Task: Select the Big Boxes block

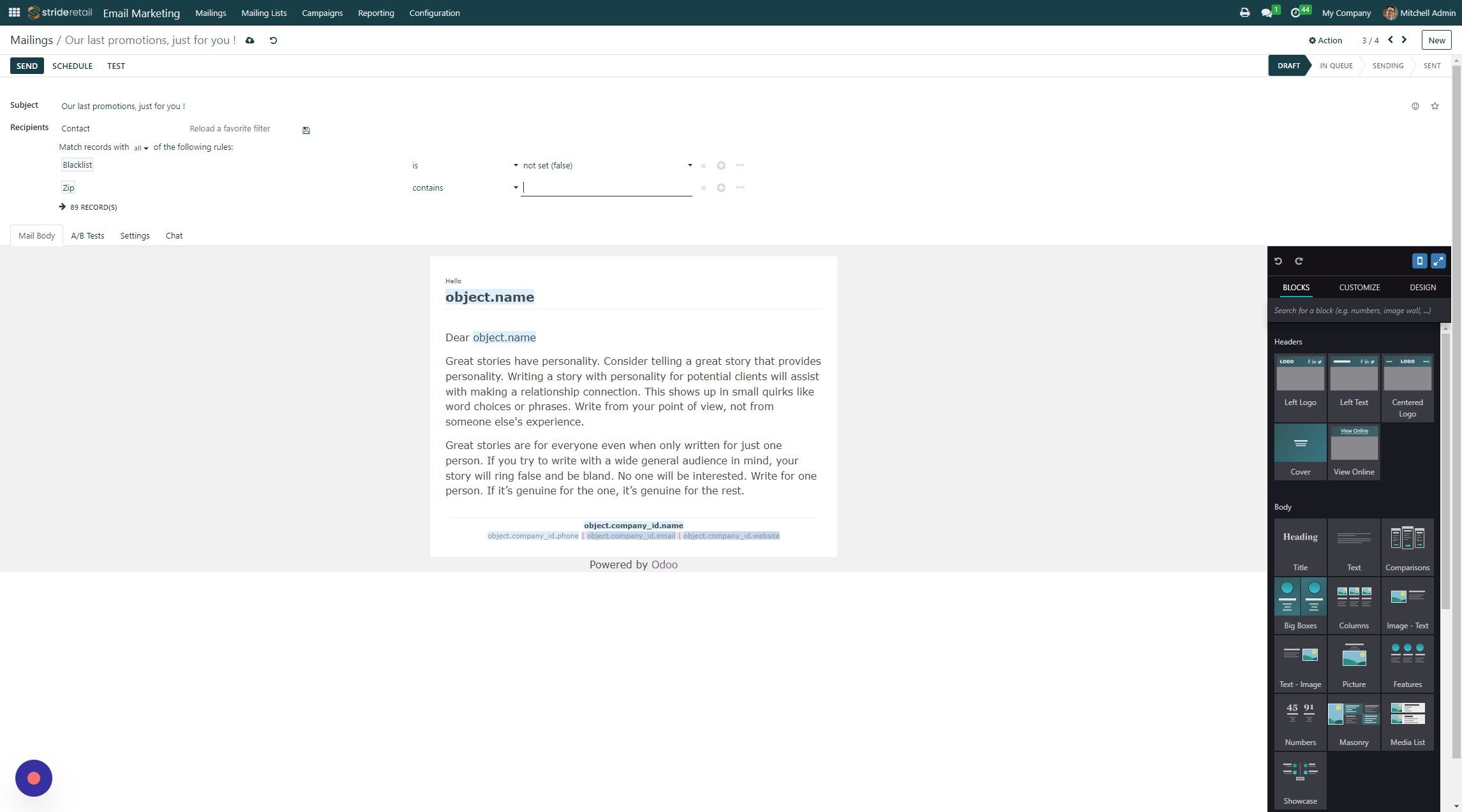Action: [x=1300, y=605]
